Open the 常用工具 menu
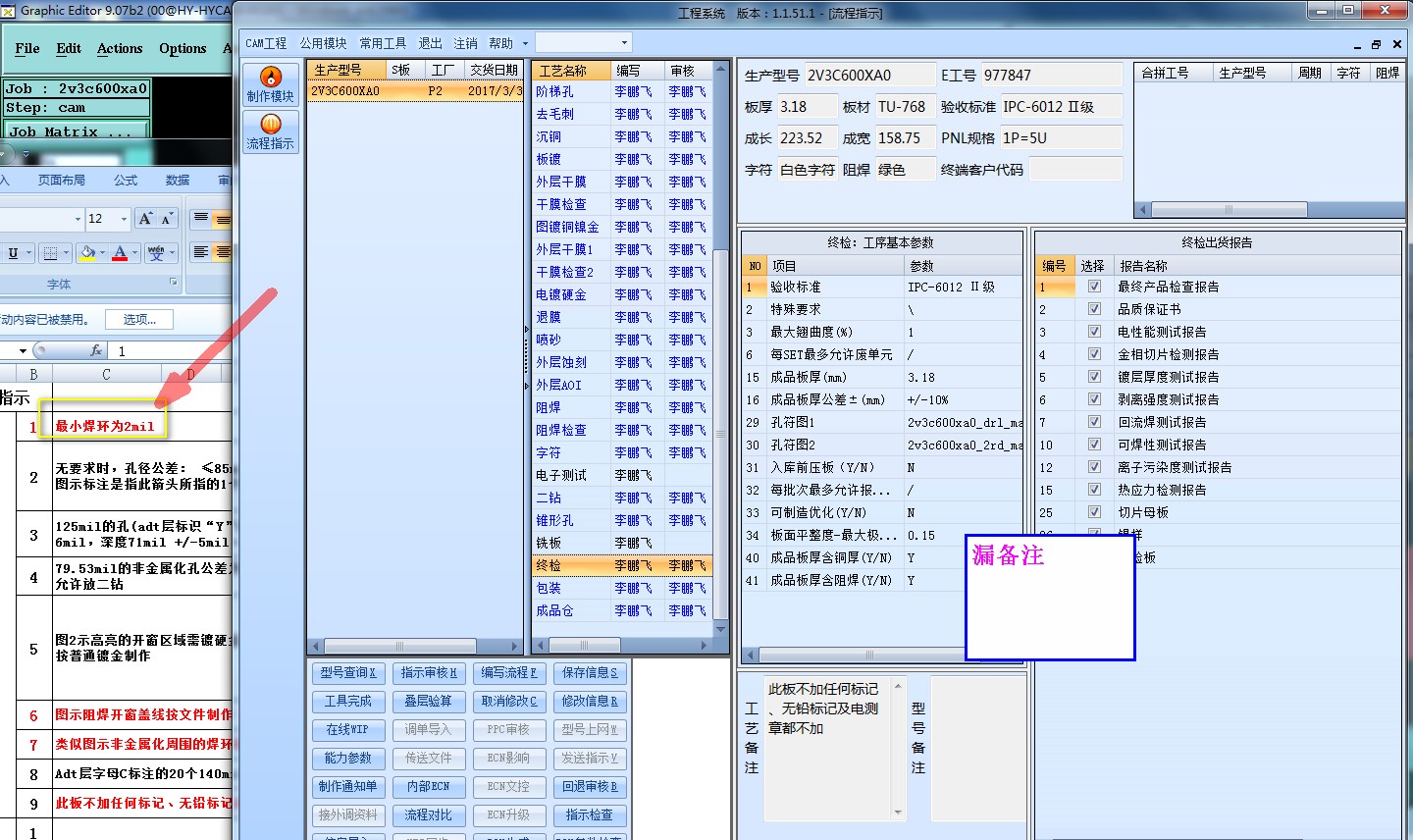The image size is (1413, 840). [x=383, y=43]
